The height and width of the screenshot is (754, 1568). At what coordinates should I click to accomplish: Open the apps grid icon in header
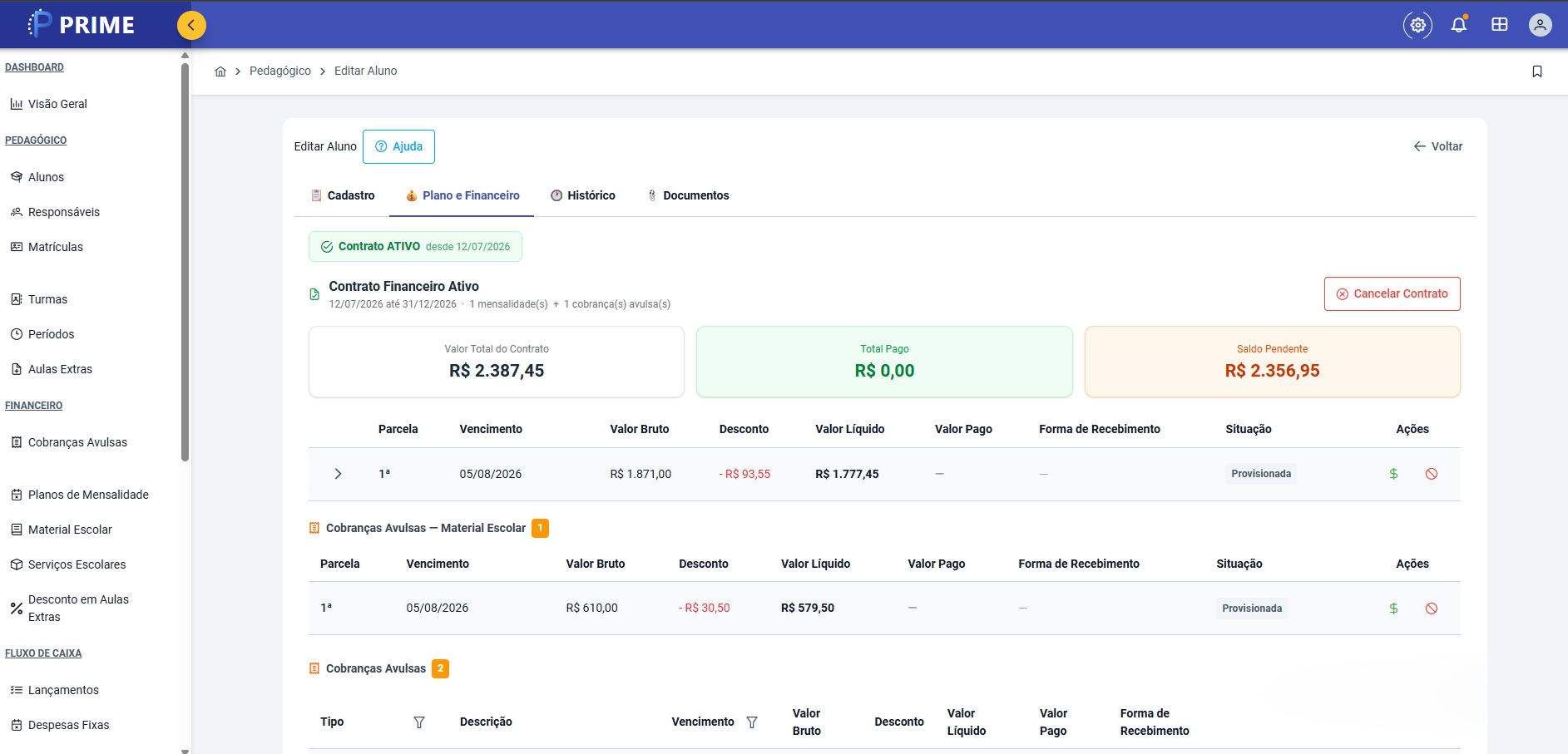1500,25
